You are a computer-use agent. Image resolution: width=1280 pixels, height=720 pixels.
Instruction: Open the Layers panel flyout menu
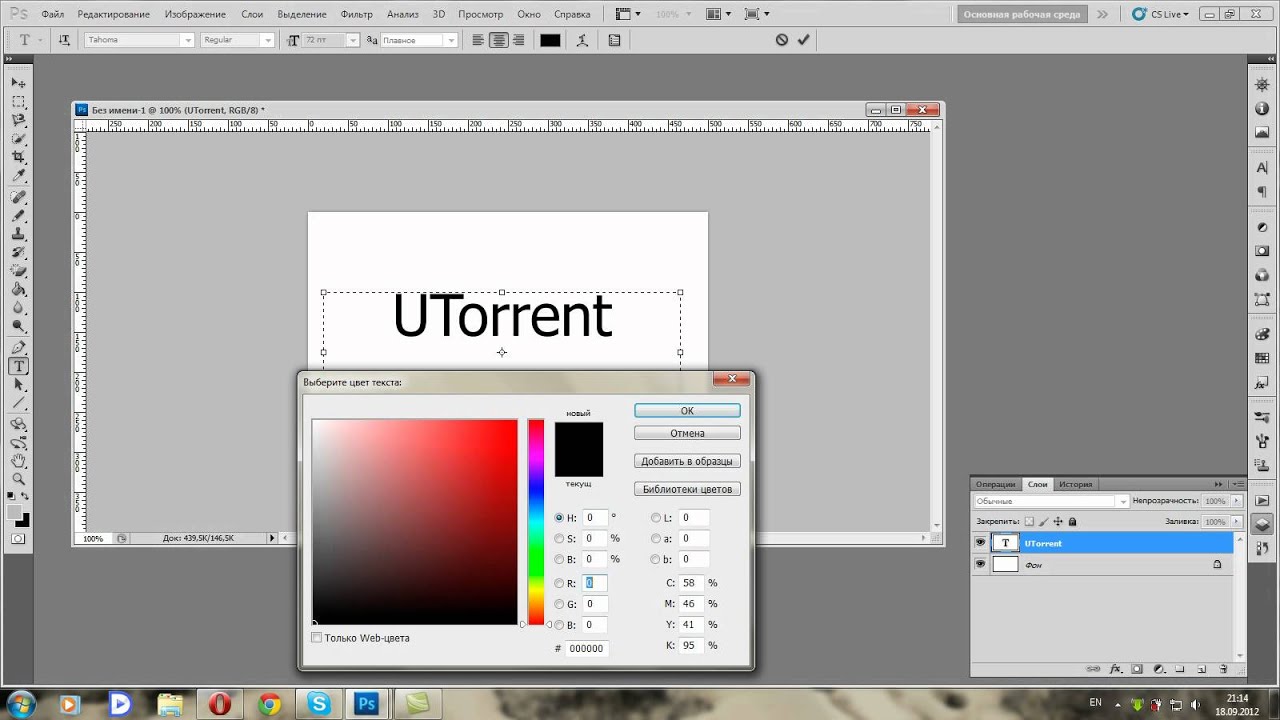[1236, 484]
